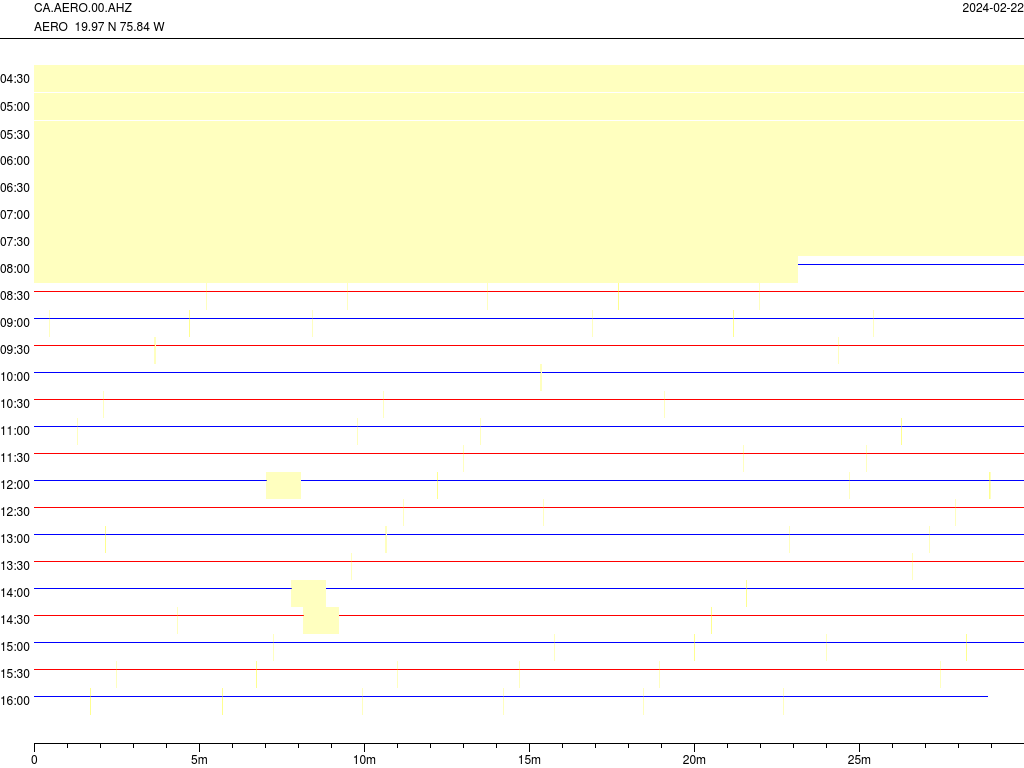
Task: Click the yellow gap block on 14:30 trace
Action: coord(321,620)
